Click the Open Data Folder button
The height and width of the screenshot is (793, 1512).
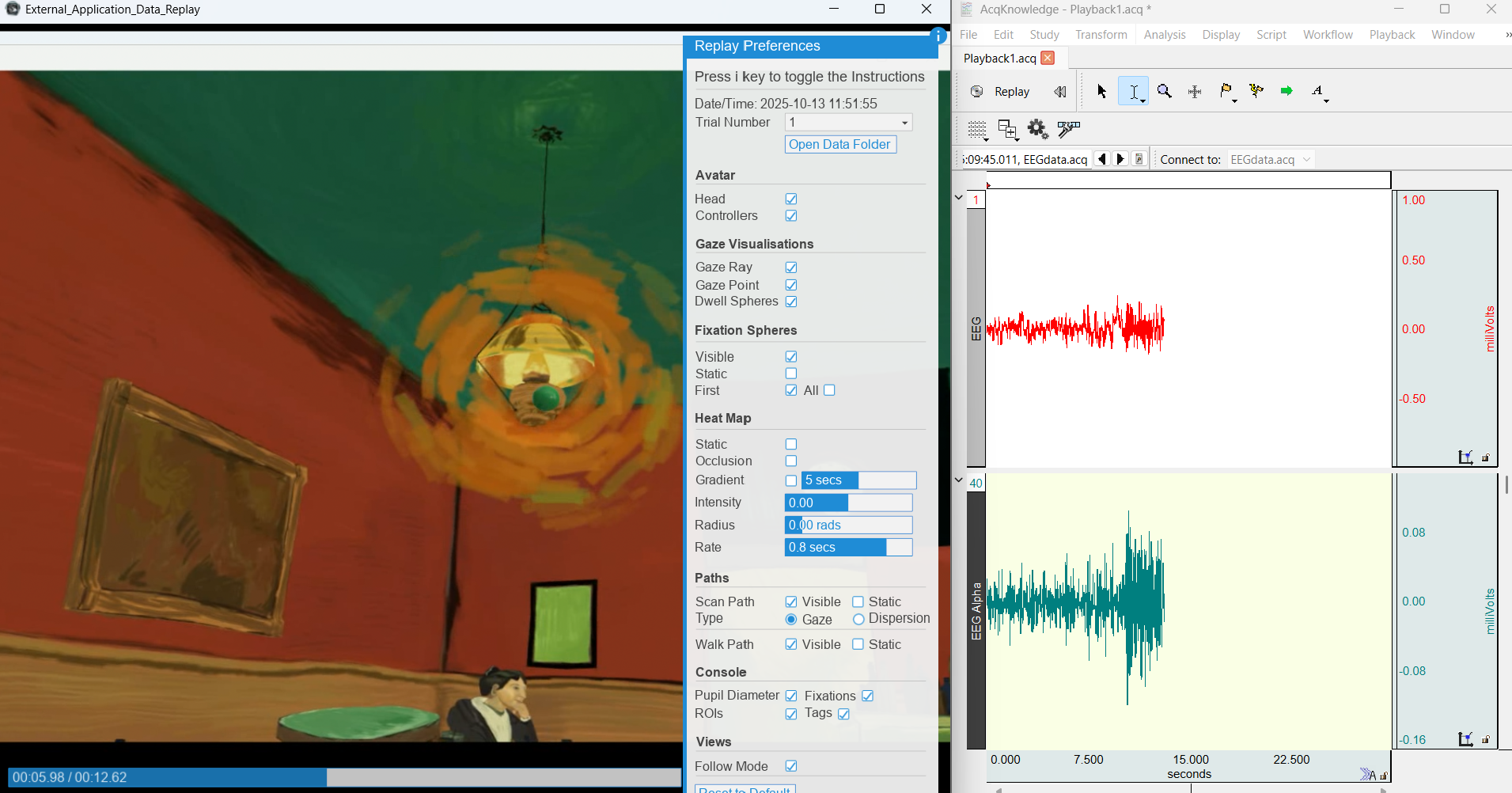839,145
